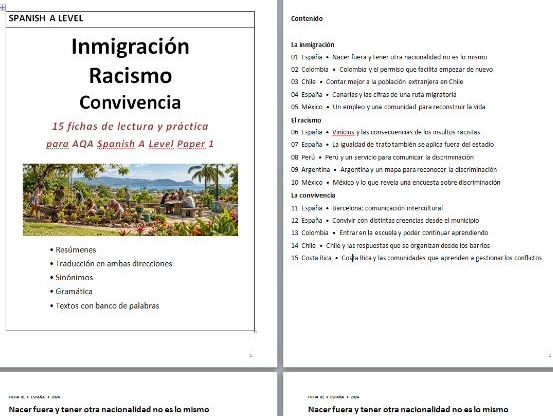Click entry 12 'Convivir con distintas creencias'

385,221
